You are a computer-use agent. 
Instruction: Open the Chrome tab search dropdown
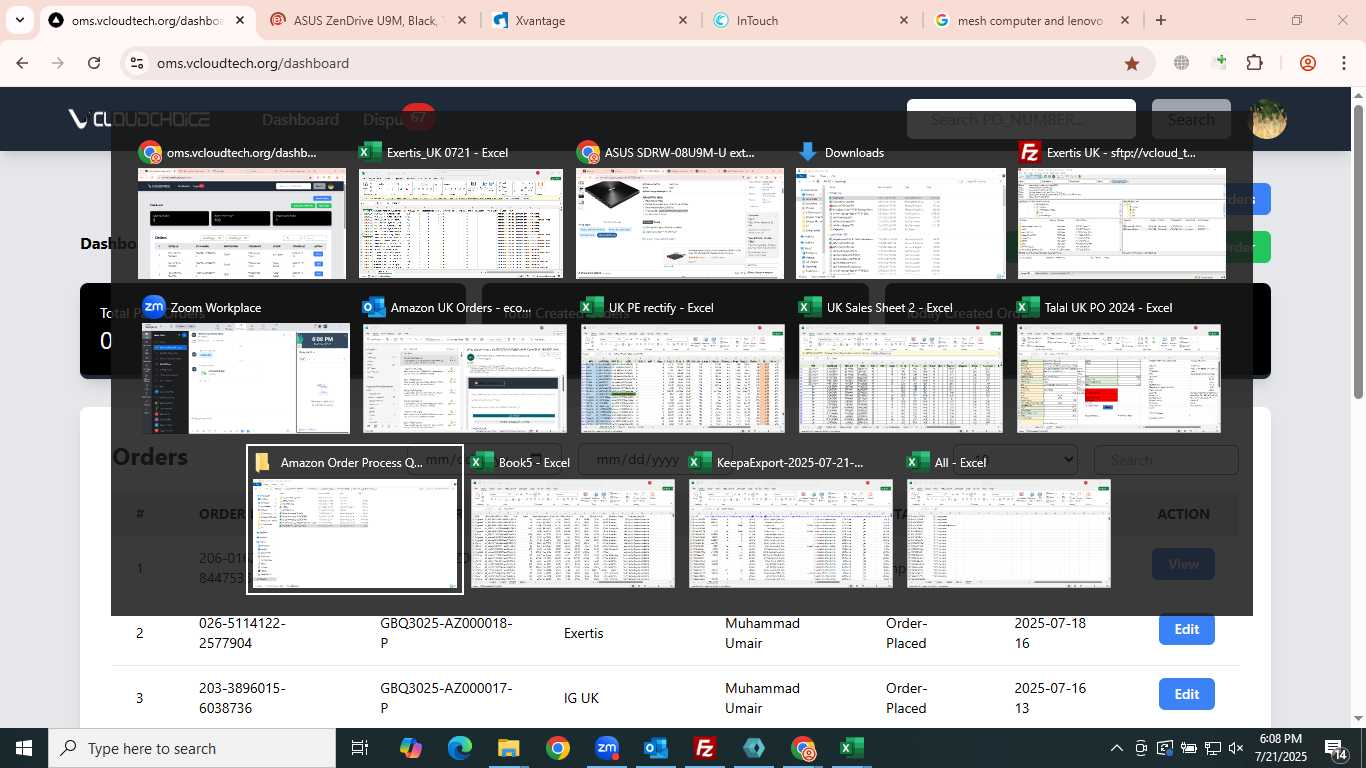click(20, 20)
